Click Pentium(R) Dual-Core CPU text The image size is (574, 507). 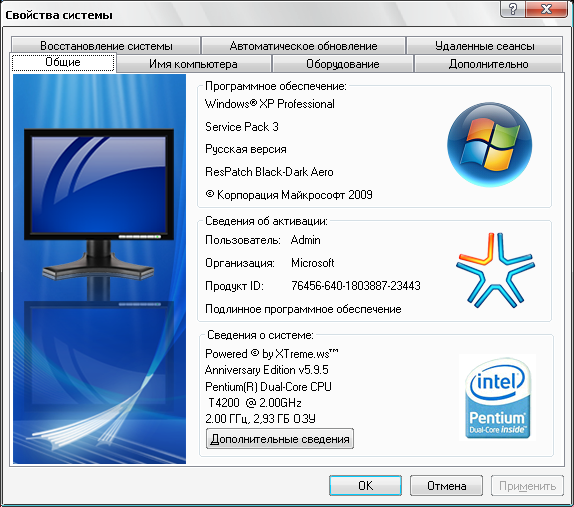pyautogui.click(x=268, y=387)
